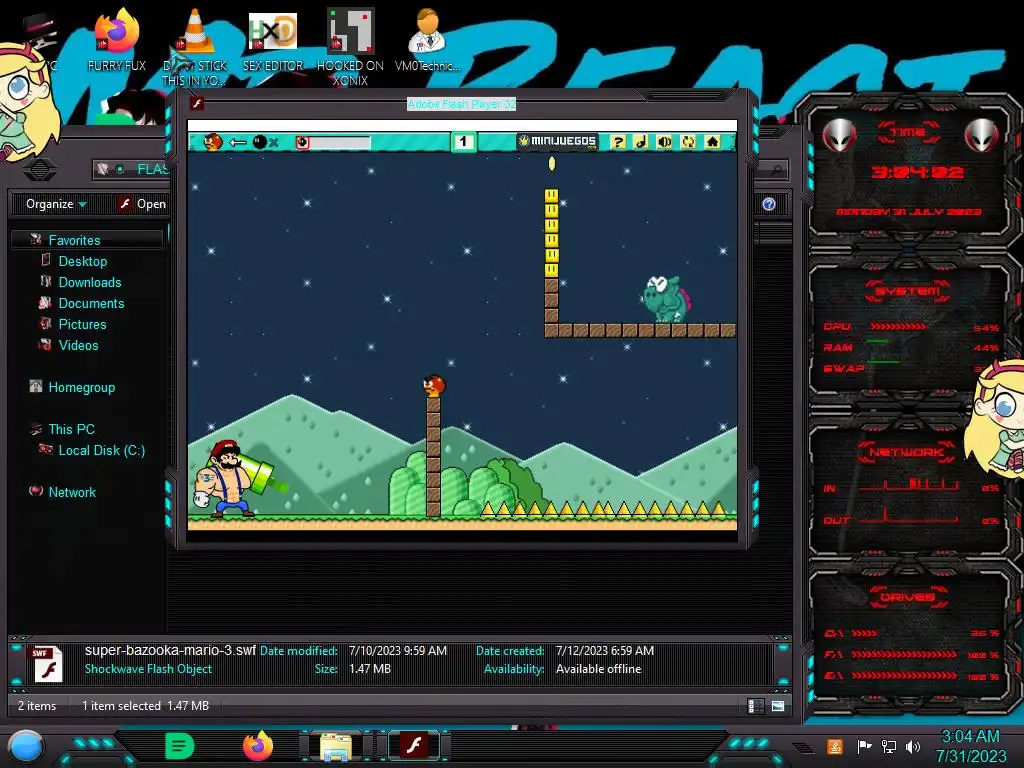Click the Goomba on the brick pillar
The height and width of the screenshot is (768, 1024).
coord(434,385)
